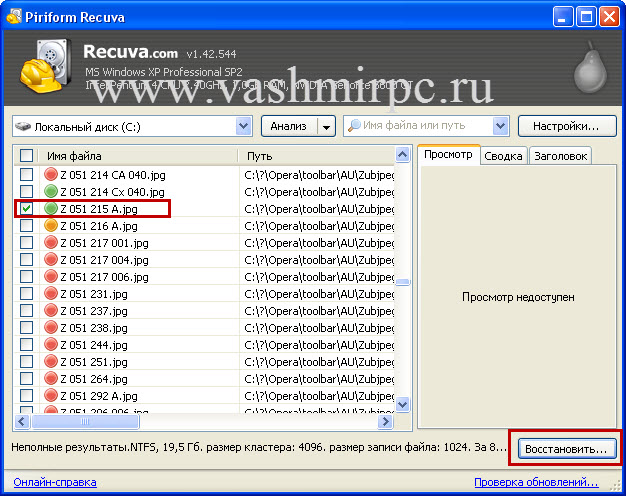The width and height of the screenshot is (626, 496).
Task: Uncheck the box for Z 051 215 A.jpg
Action: coord(26,208)
